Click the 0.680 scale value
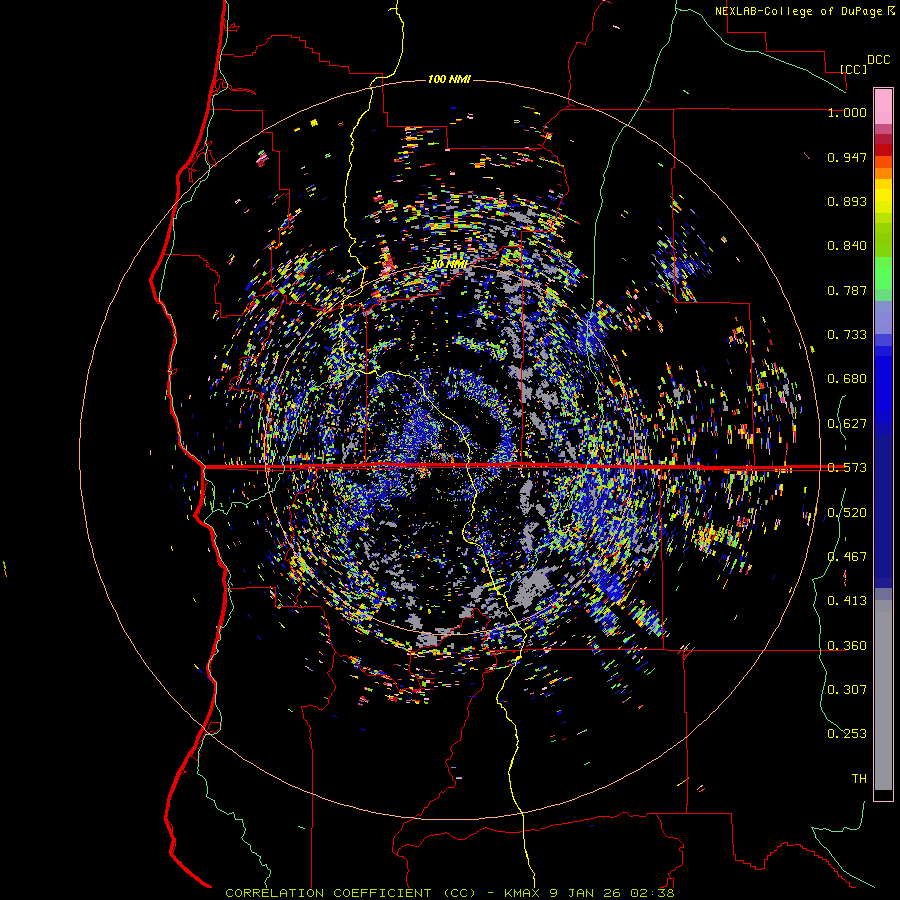Screen dimensions: 900x900 (847, 379)
